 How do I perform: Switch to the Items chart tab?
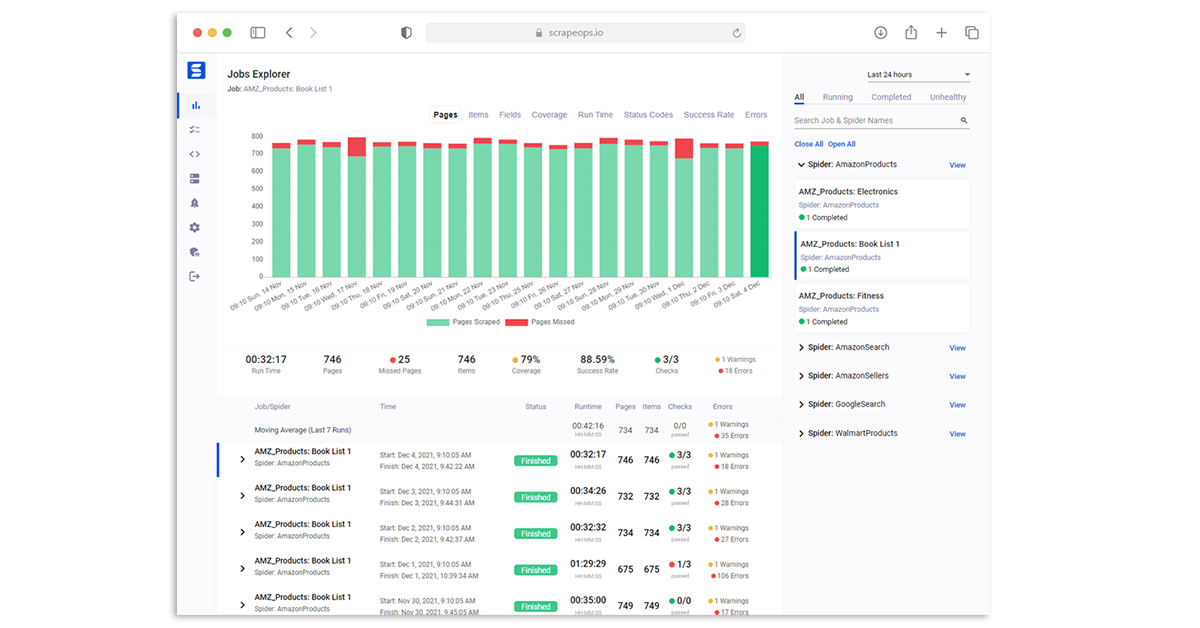tap(478, 115)
